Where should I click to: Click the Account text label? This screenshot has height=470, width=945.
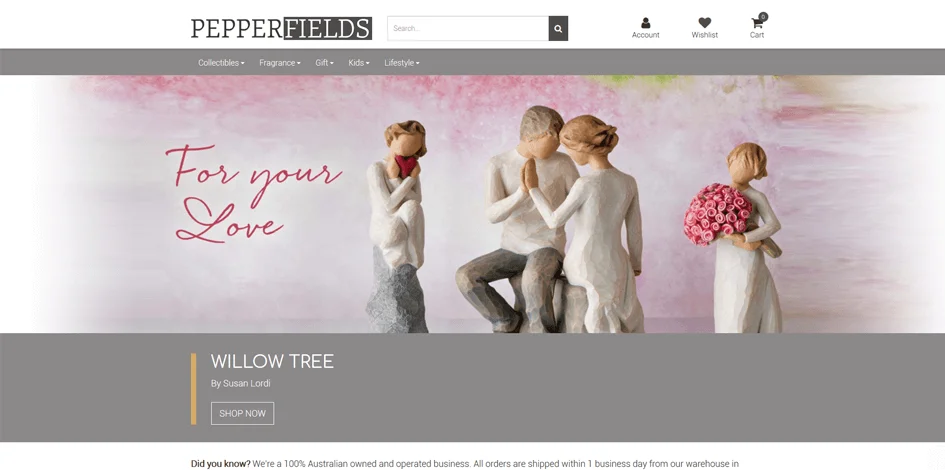(x=645, y=35)
